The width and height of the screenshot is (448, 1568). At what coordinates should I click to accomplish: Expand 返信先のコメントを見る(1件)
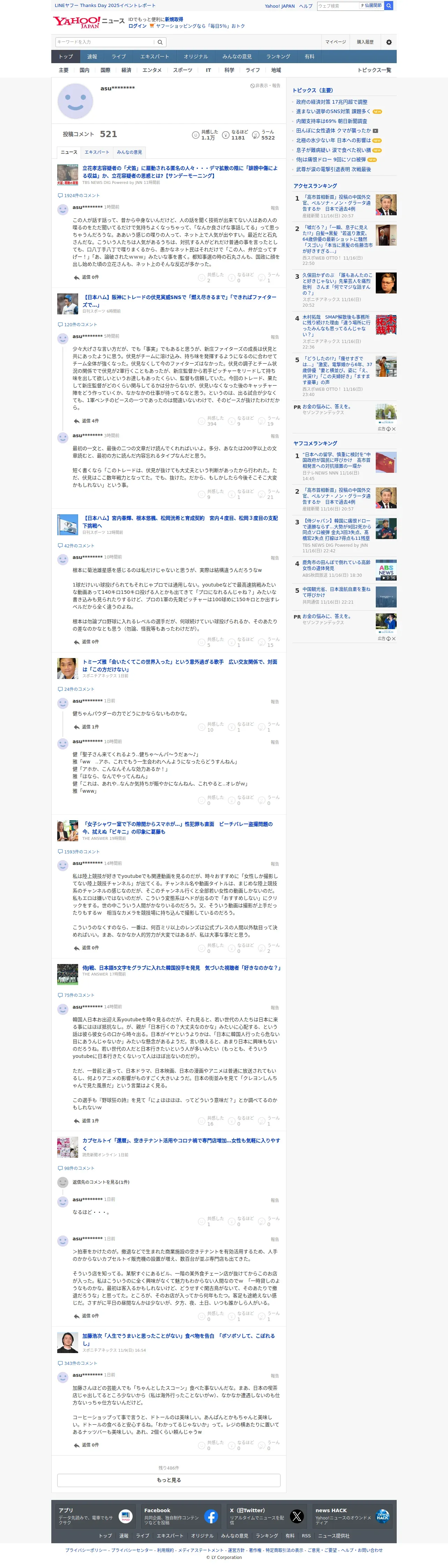pyautogui.click(x=100, y=1182)
